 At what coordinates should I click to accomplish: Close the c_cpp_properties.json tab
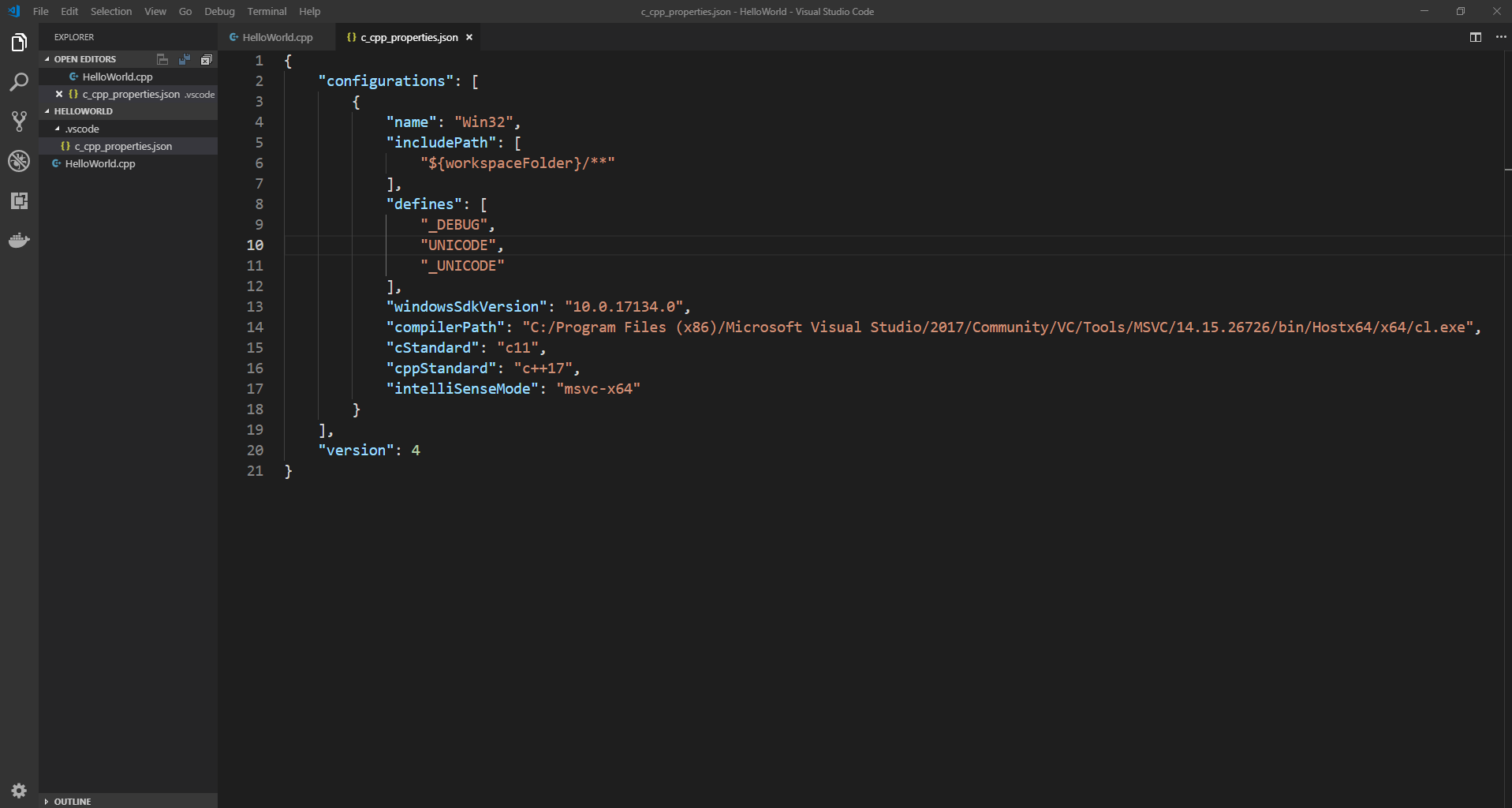click(x=469, y=37)
